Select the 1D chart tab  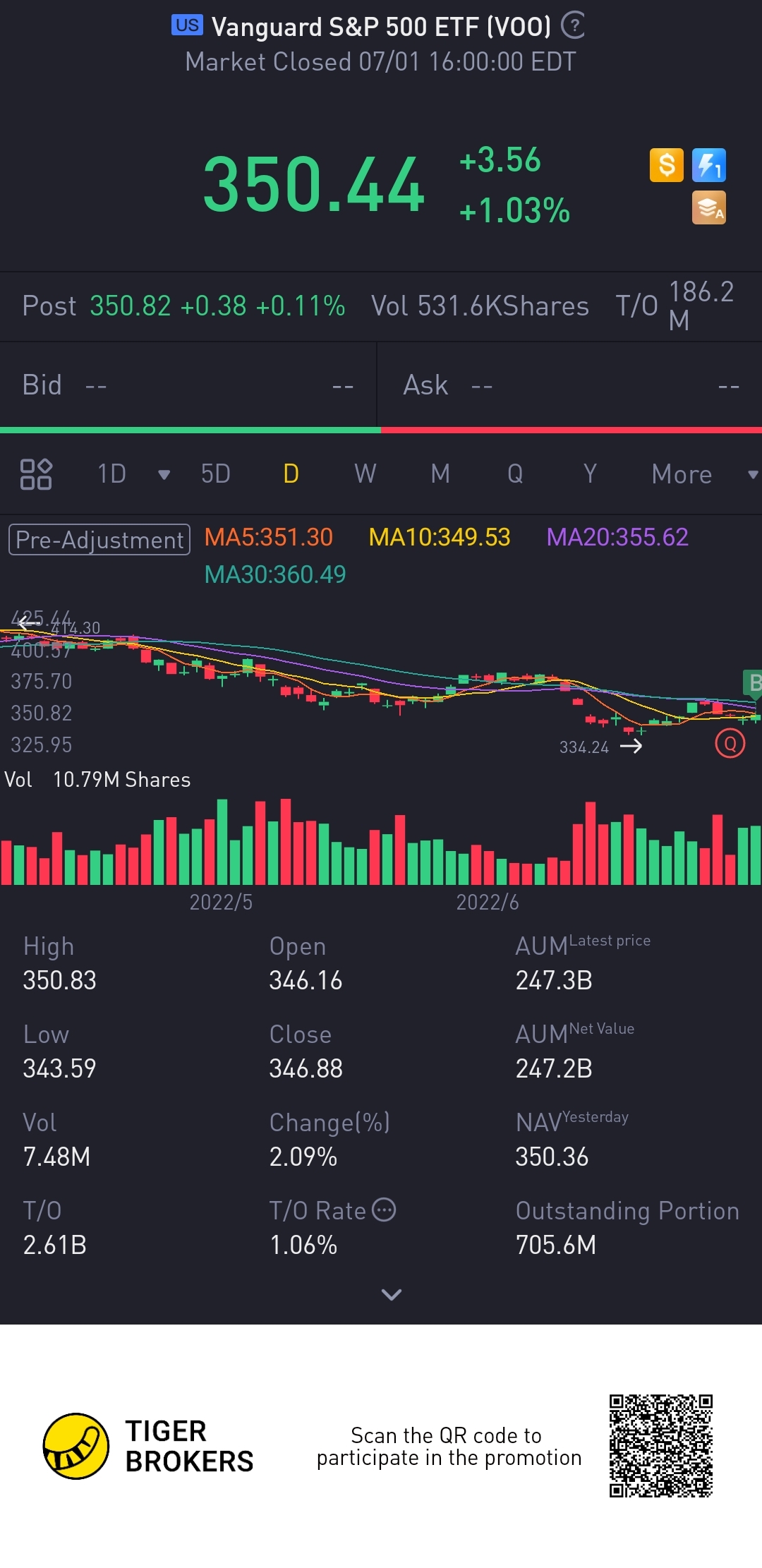click(111, 474)
